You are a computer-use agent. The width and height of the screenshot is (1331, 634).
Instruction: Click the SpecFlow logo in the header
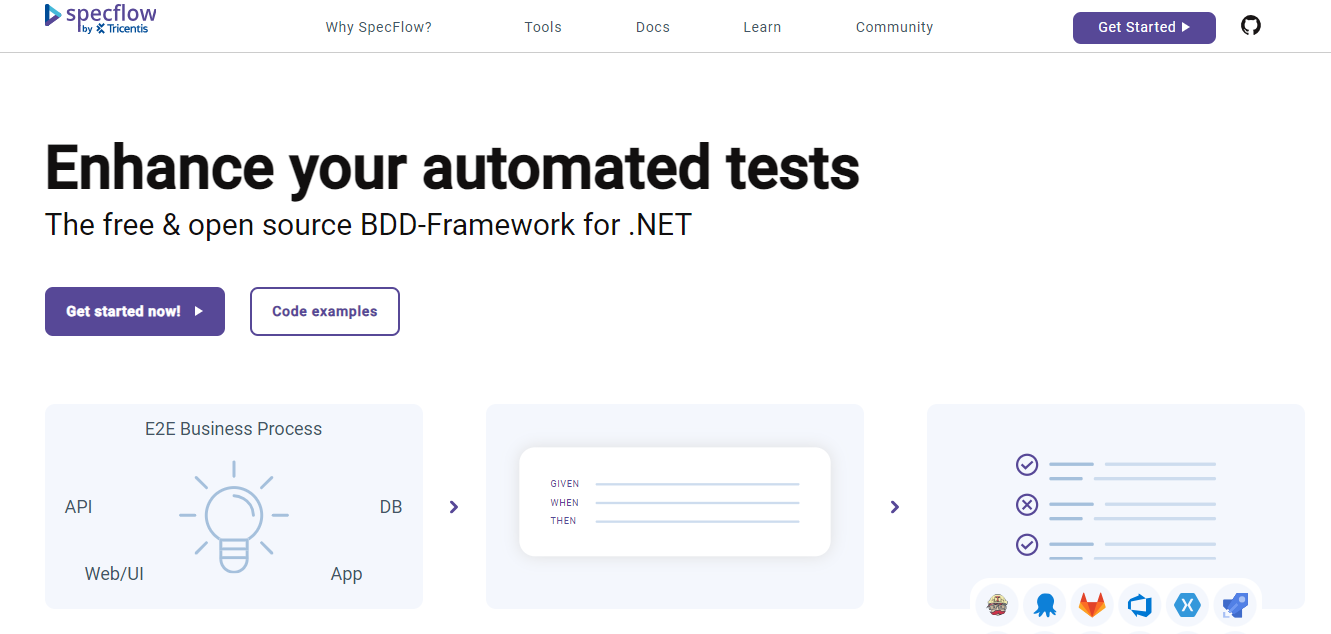coord(101,20)
